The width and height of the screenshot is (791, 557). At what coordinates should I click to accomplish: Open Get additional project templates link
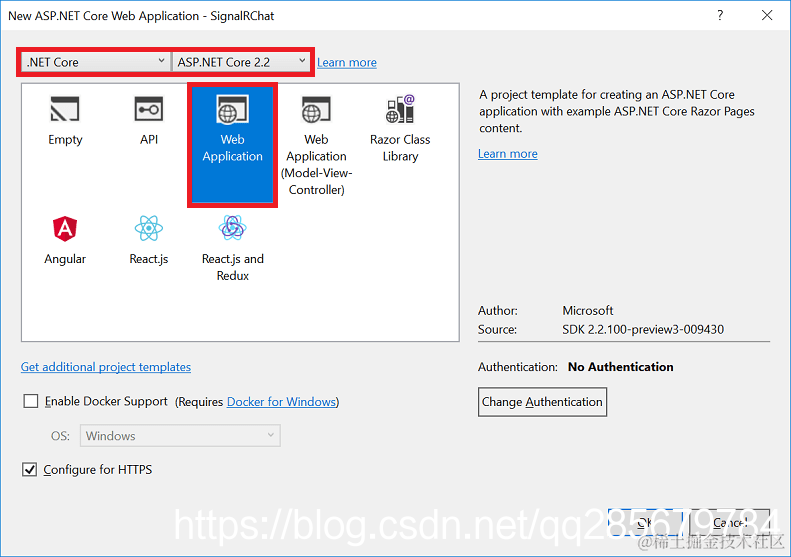106,367
